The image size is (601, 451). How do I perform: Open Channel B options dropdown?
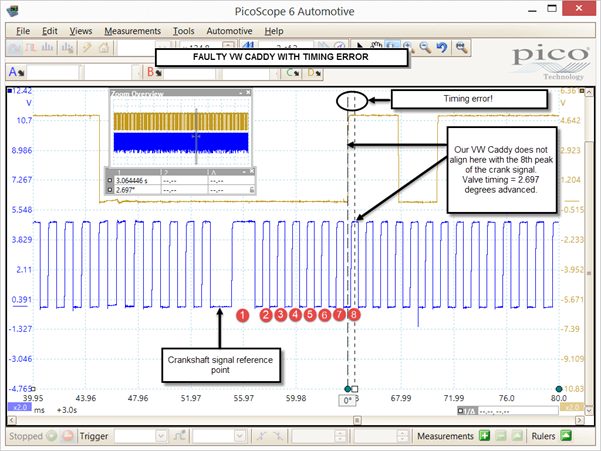154,72
